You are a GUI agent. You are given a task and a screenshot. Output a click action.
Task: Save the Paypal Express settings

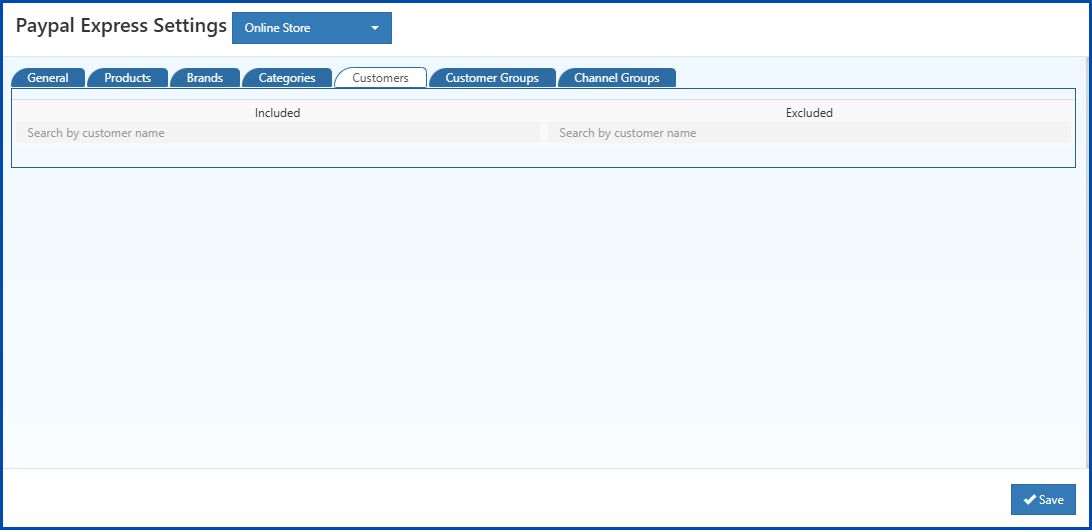[1043, 499]
